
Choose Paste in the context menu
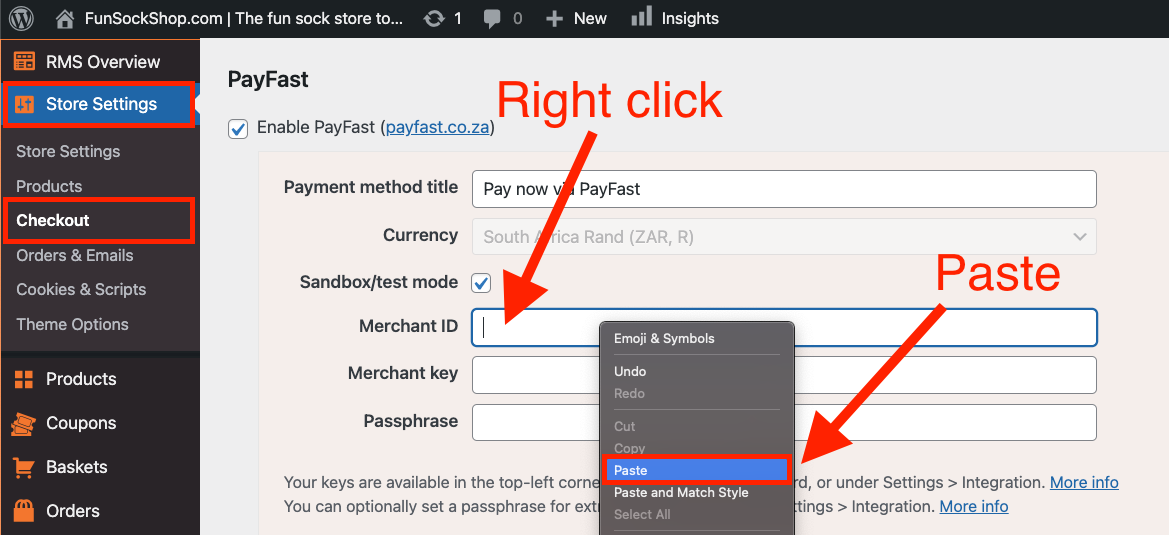pyautogui.click(x=695, y=470)
